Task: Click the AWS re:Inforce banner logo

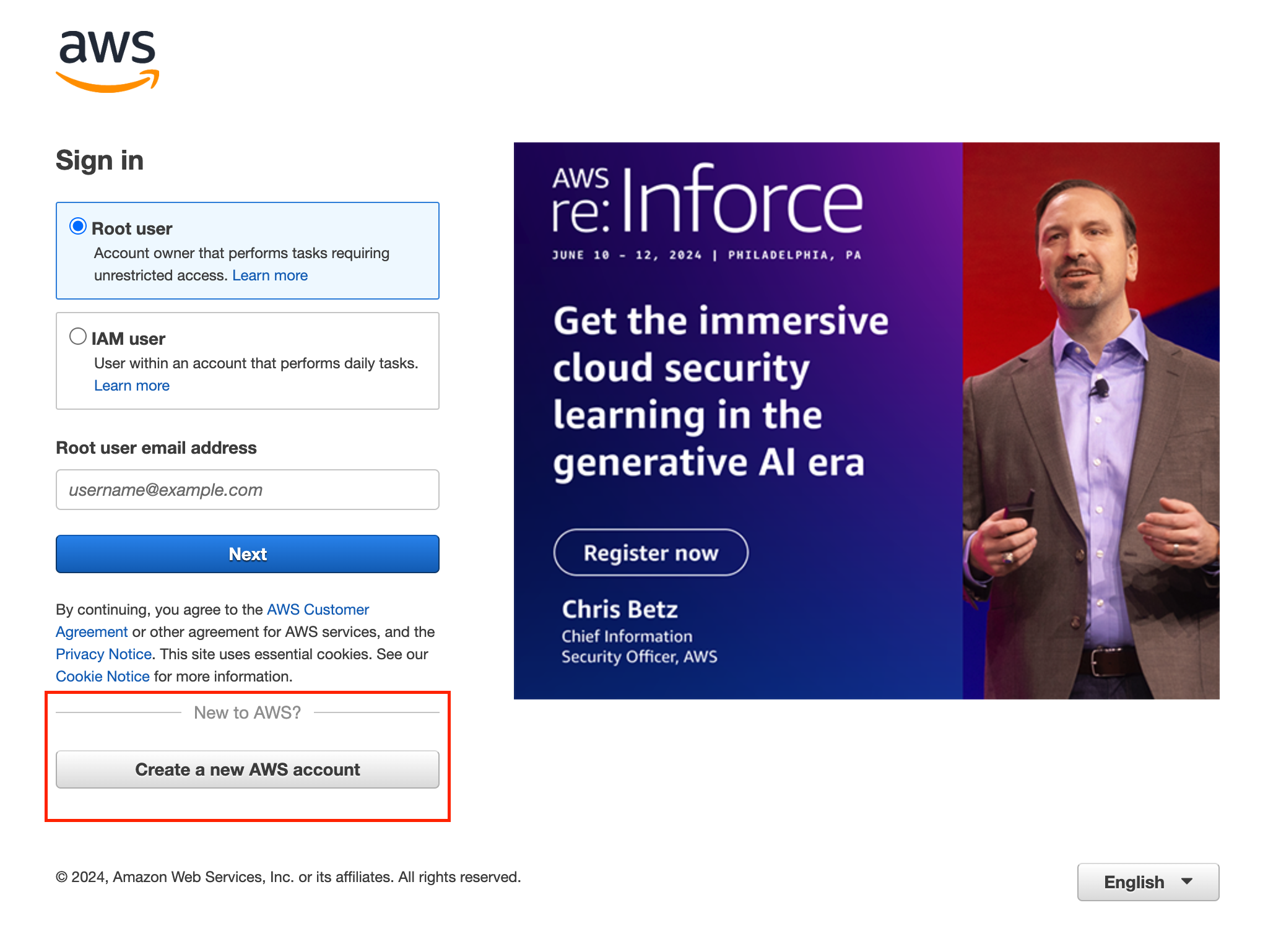Action: (x=706, y=201)
